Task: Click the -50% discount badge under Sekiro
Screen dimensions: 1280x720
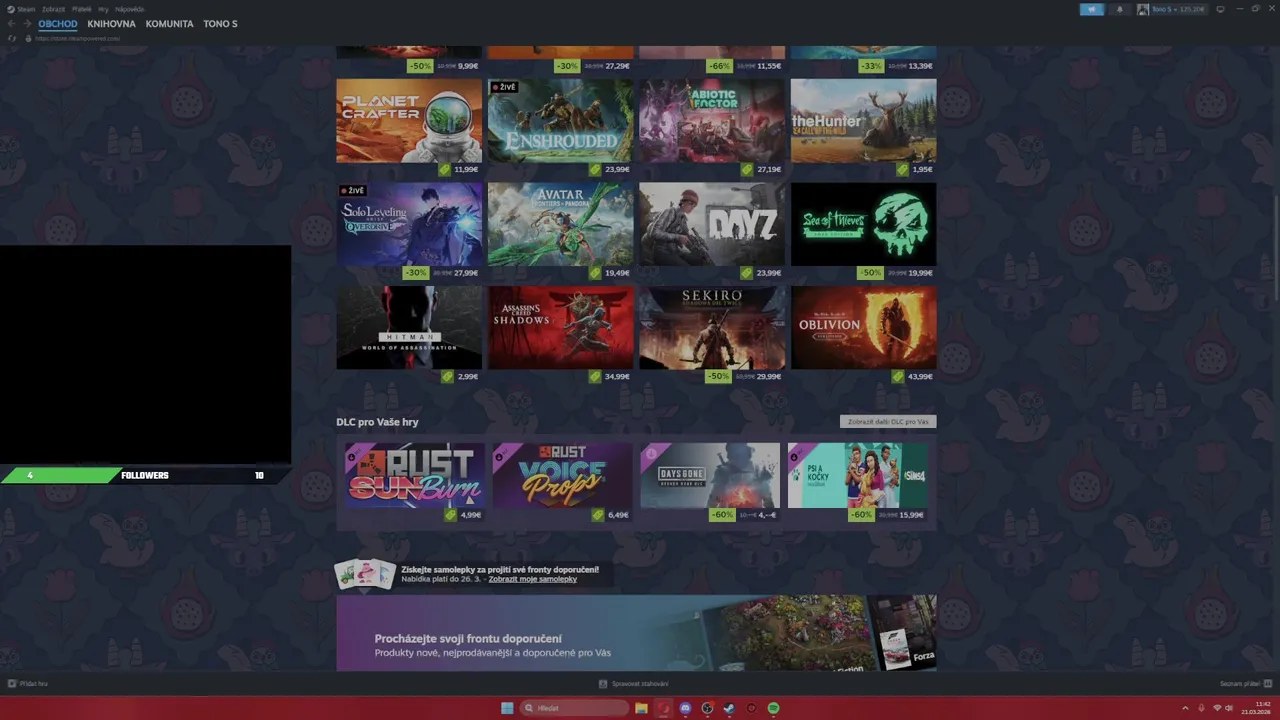Action: (718, 377)
